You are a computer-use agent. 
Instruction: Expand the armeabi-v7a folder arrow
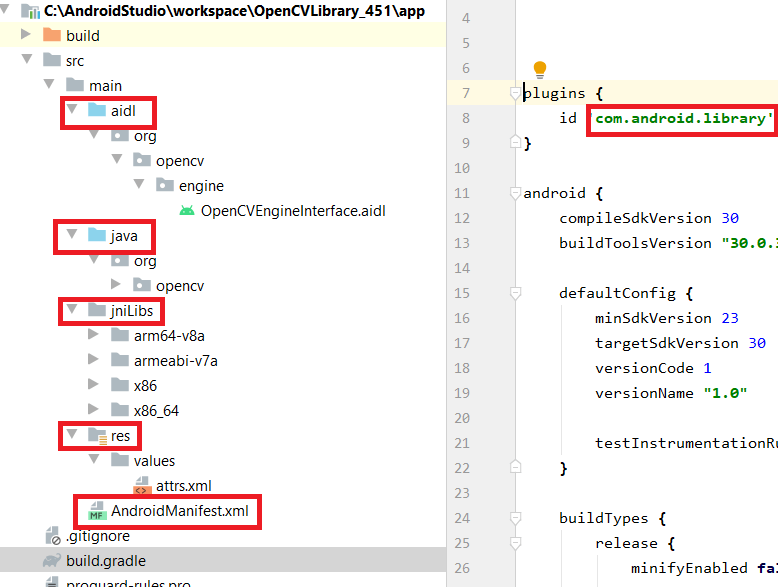(x=93, y=359)
